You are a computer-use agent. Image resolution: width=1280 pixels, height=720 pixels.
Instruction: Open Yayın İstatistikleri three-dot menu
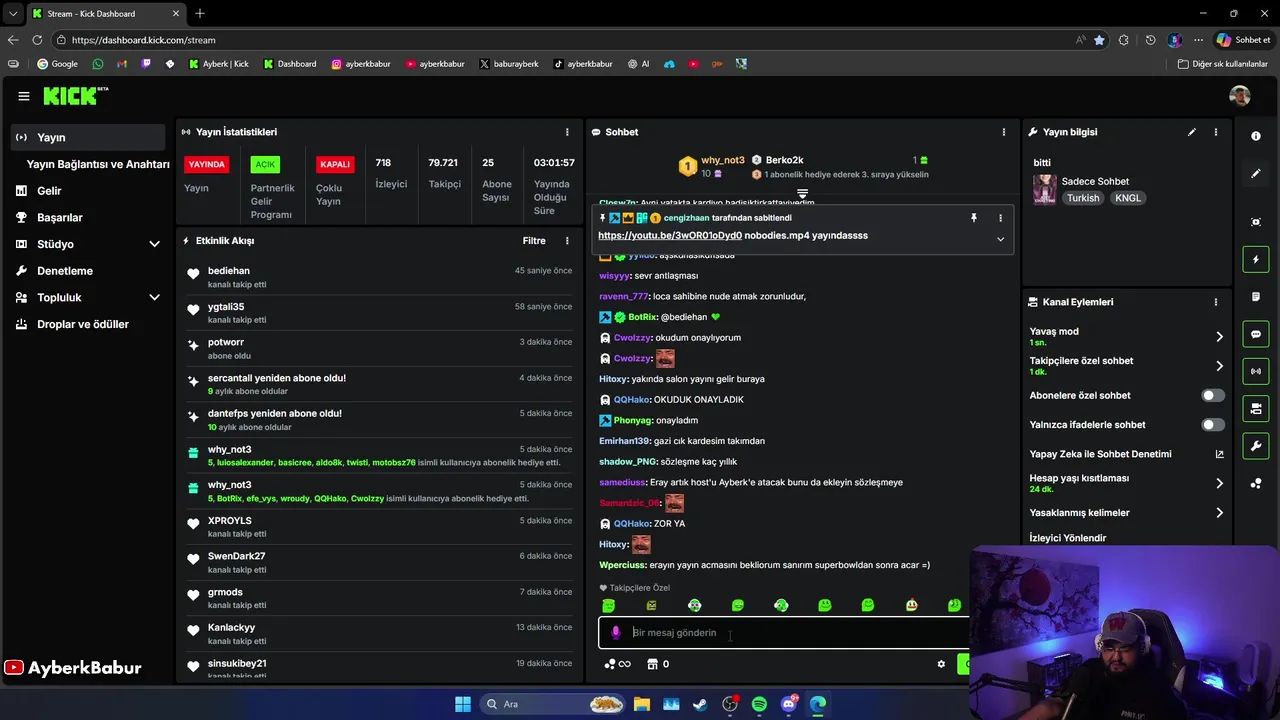point(567,132)
